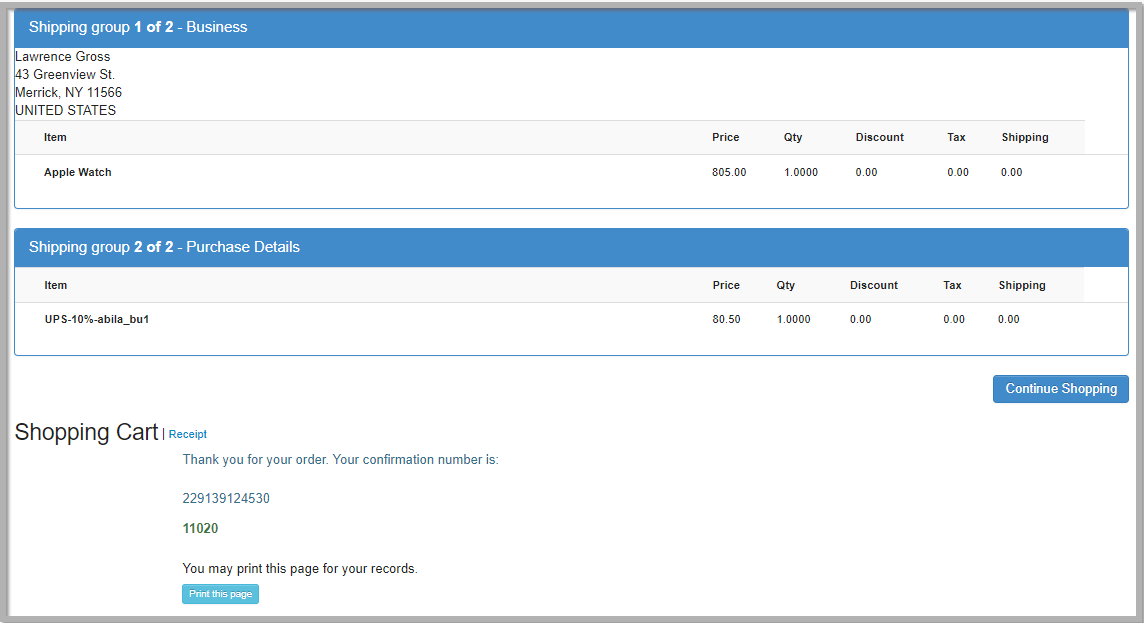This screenshot has height=623, width=1144.
Task: Click confirmation number 229139124530
Action: (225, 498)
